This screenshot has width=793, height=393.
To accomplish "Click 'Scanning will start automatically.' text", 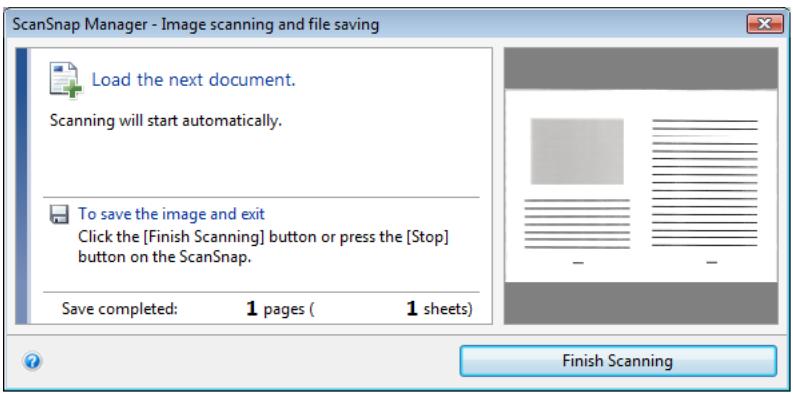I will click(x=165, y=121).
